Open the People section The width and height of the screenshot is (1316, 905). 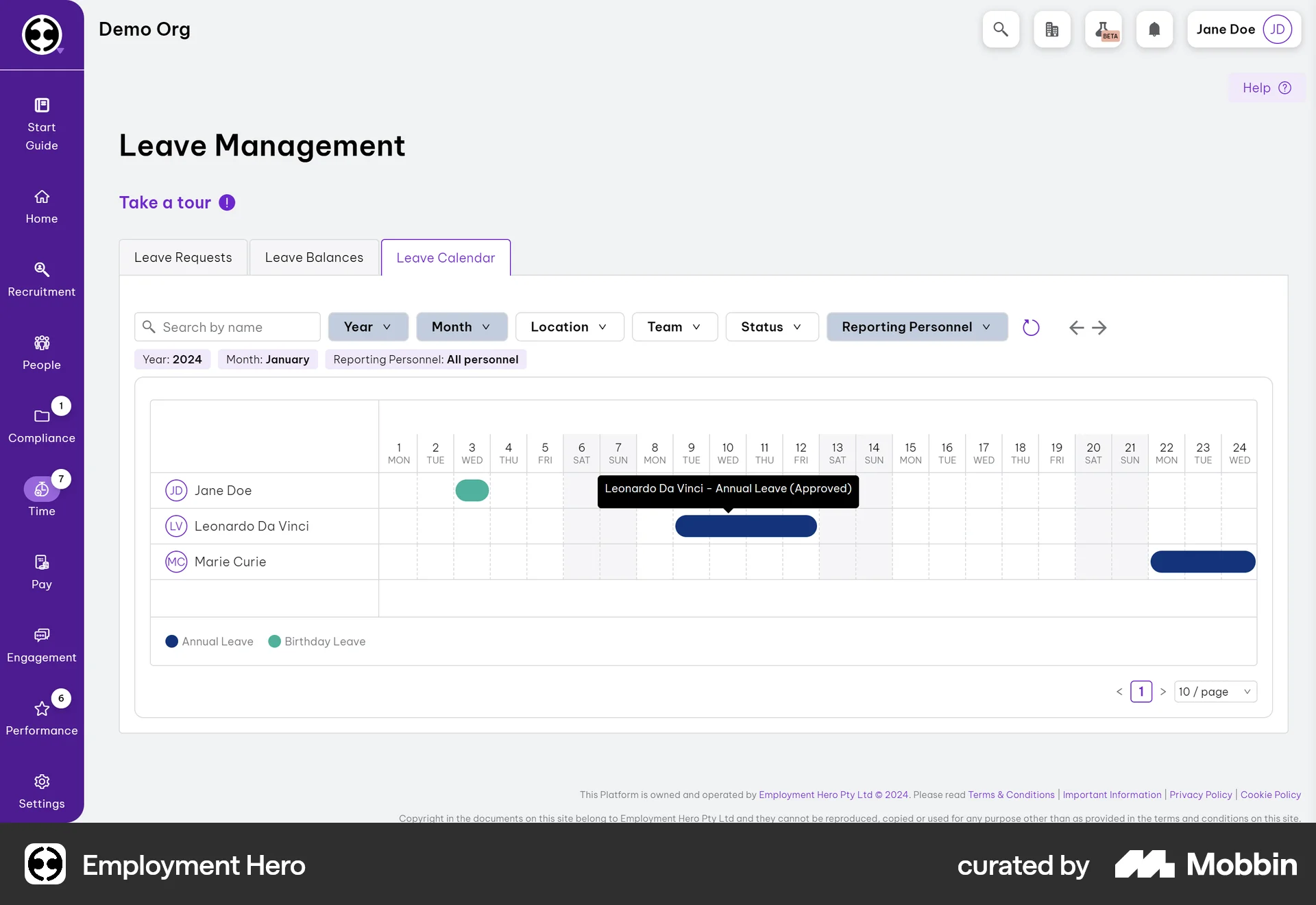click(41, 351)
